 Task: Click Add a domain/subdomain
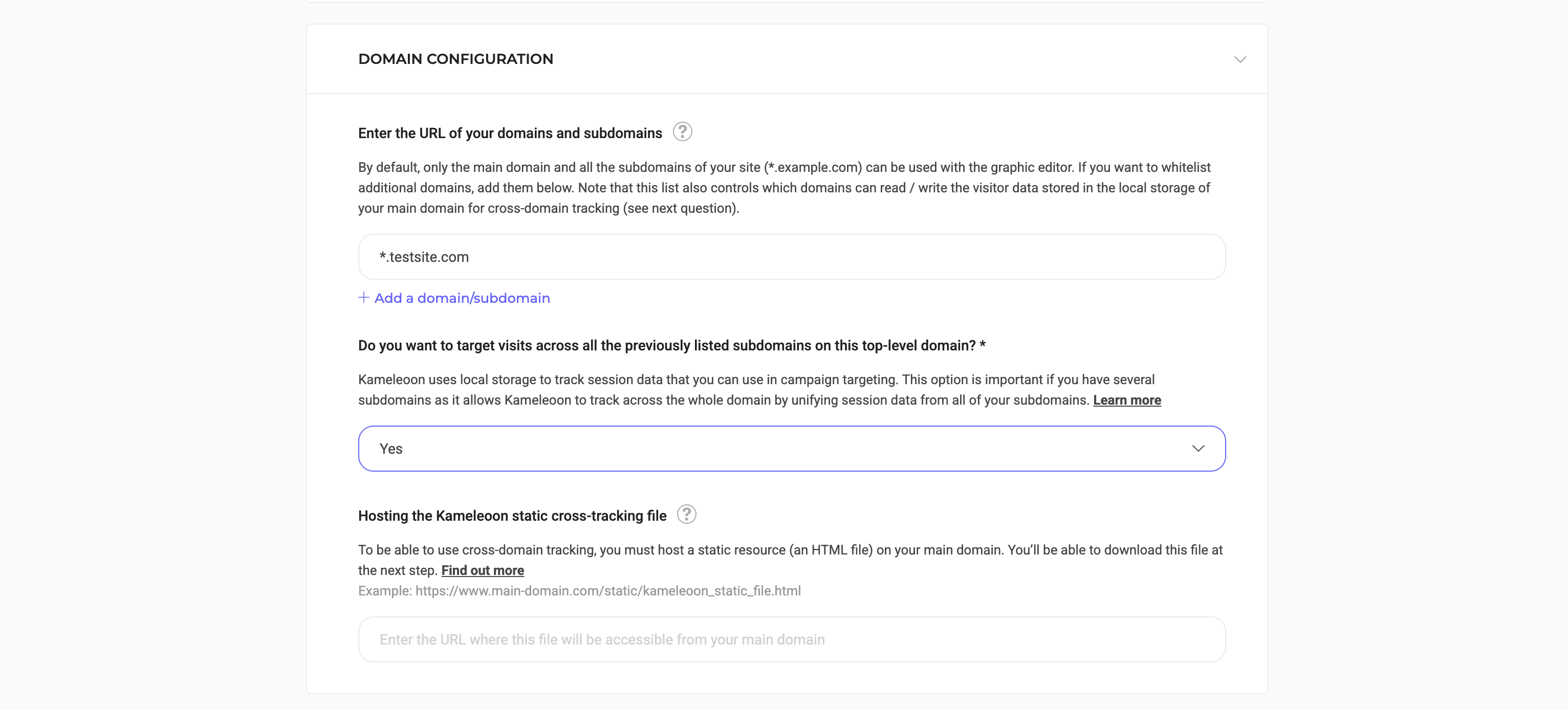(462, 298)
